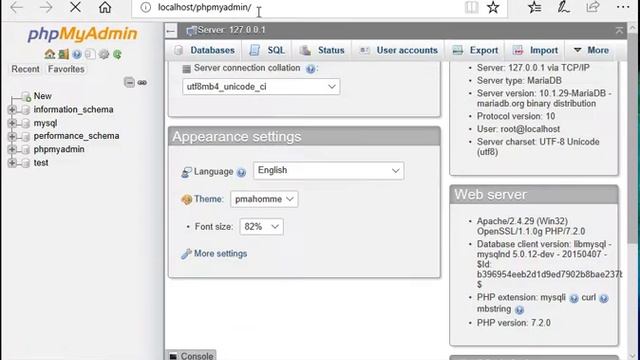Click the browser address bar URL

(x=204, y=7)
